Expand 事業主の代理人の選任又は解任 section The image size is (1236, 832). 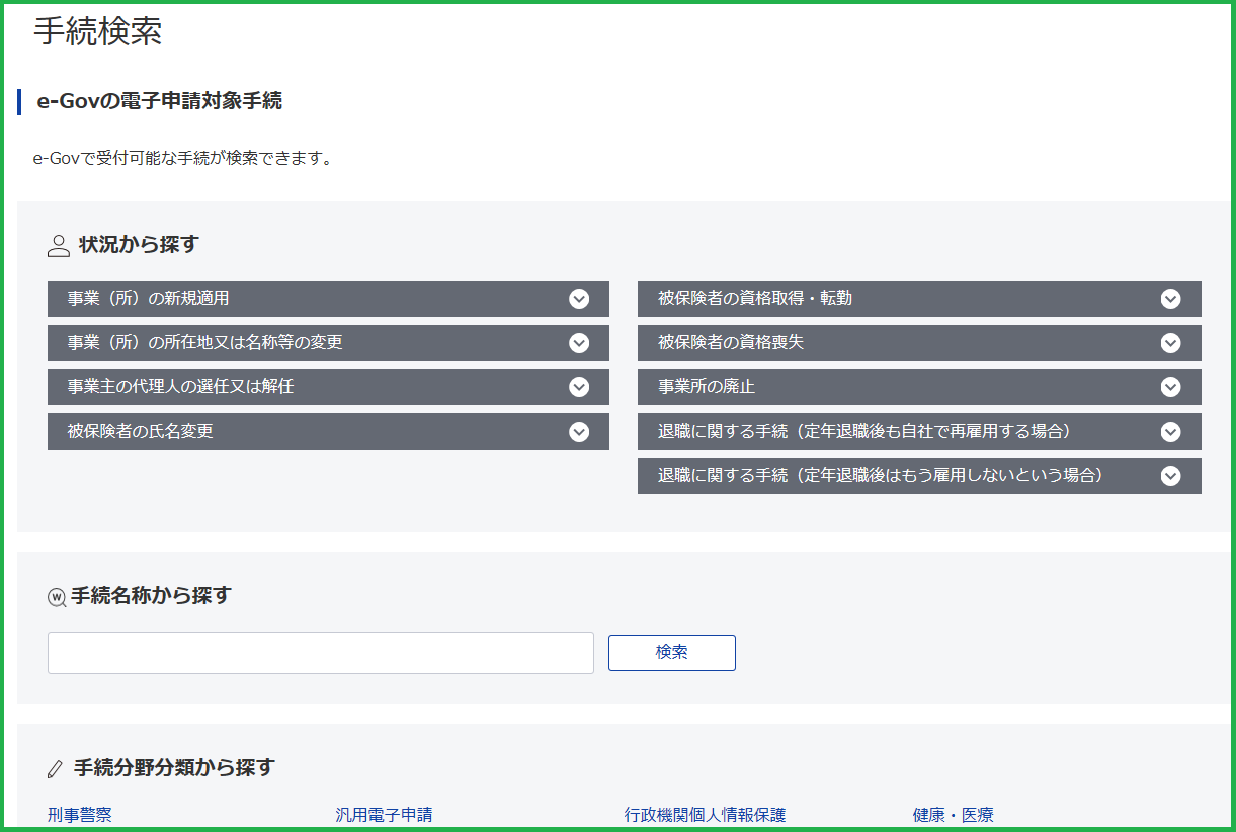(328, 387)
